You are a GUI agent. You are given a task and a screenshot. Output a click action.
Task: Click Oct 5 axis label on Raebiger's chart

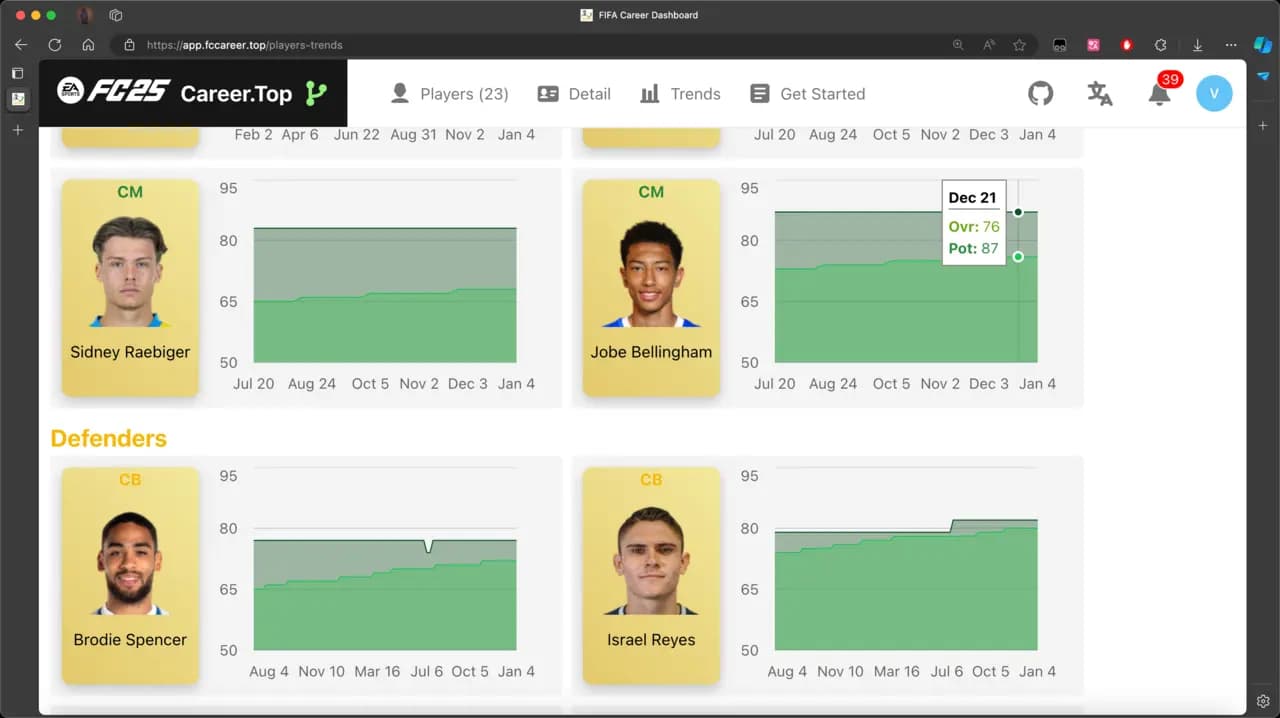(x=370, y=384)
